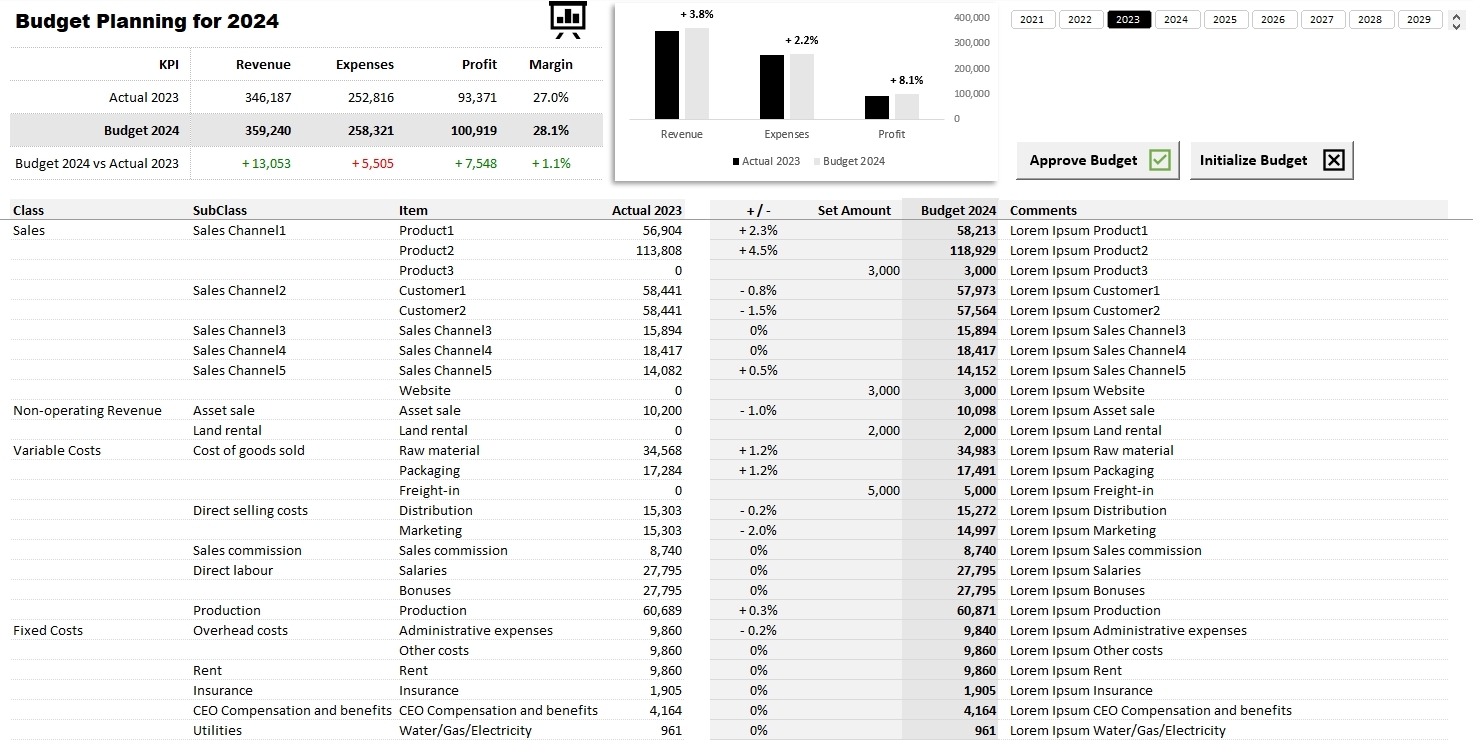Click Land rental Set Amount cell 2,000
Viewport: 1473px width, 740px height.
click(855, 430)
